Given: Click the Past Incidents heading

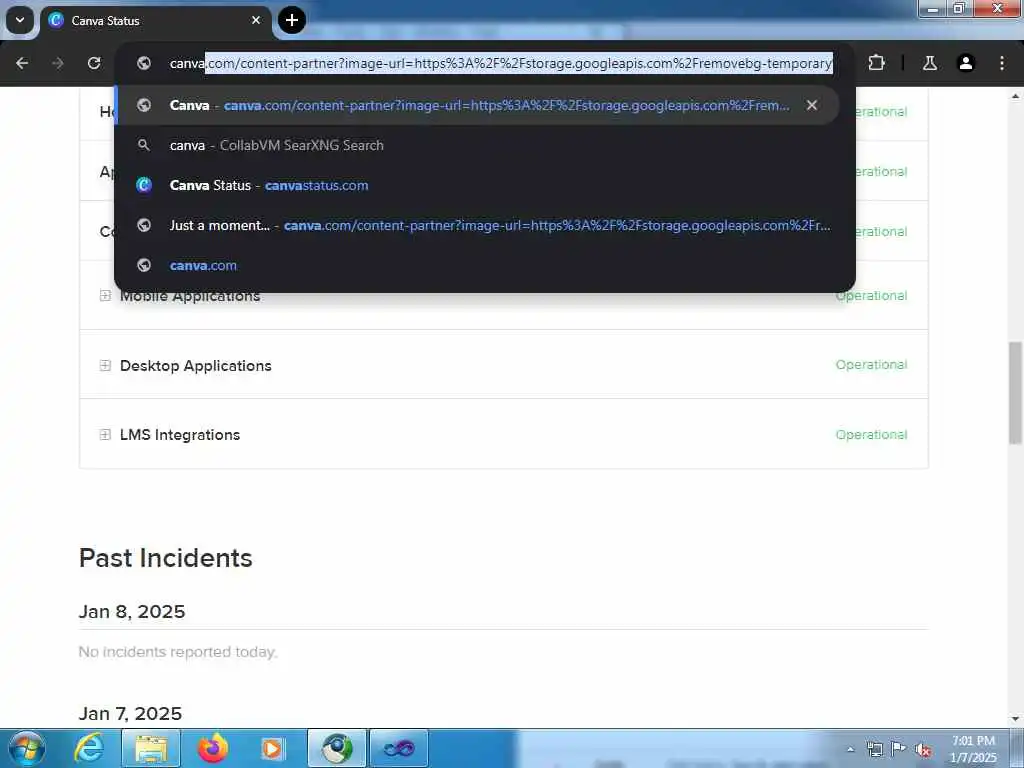Looking at the screenshot, I should pos(166,558).
